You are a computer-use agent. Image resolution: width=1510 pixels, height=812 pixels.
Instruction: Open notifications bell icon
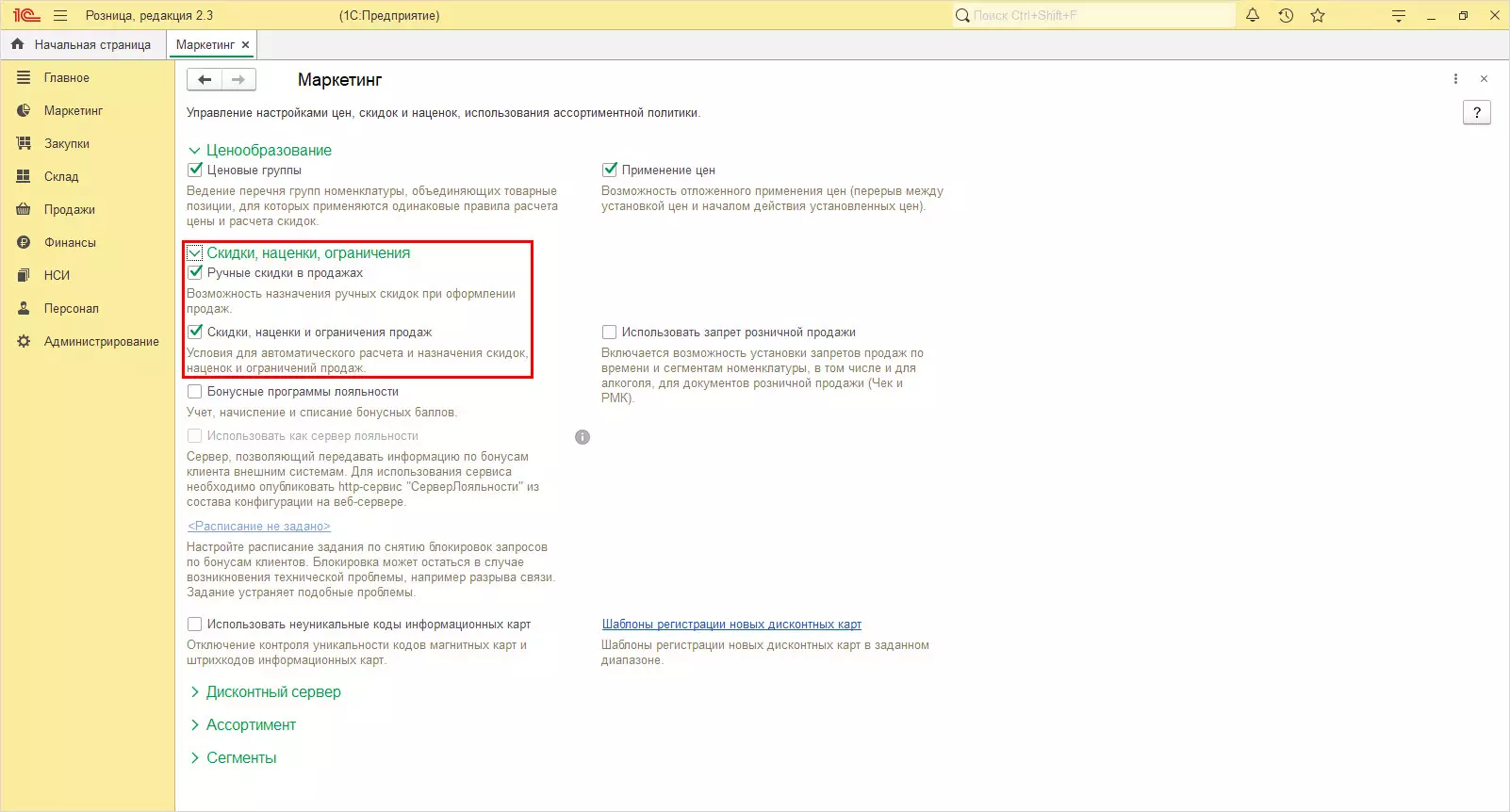[x=1253, y=15]
